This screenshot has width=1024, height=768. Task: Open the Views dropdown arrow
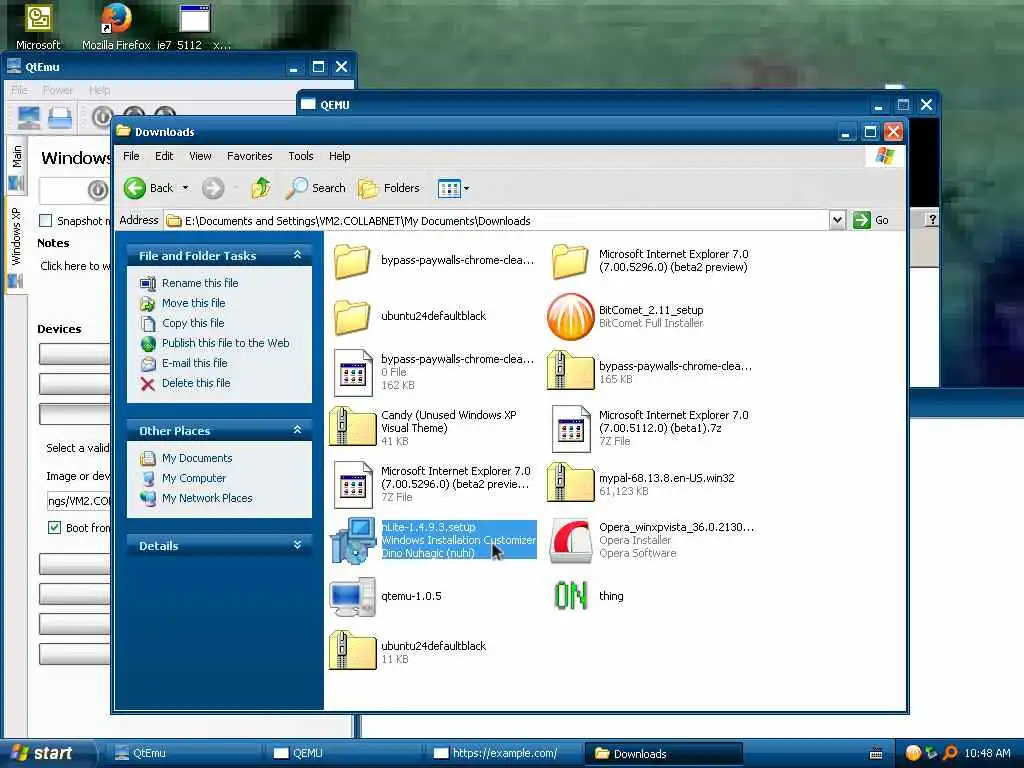[466, 189]
